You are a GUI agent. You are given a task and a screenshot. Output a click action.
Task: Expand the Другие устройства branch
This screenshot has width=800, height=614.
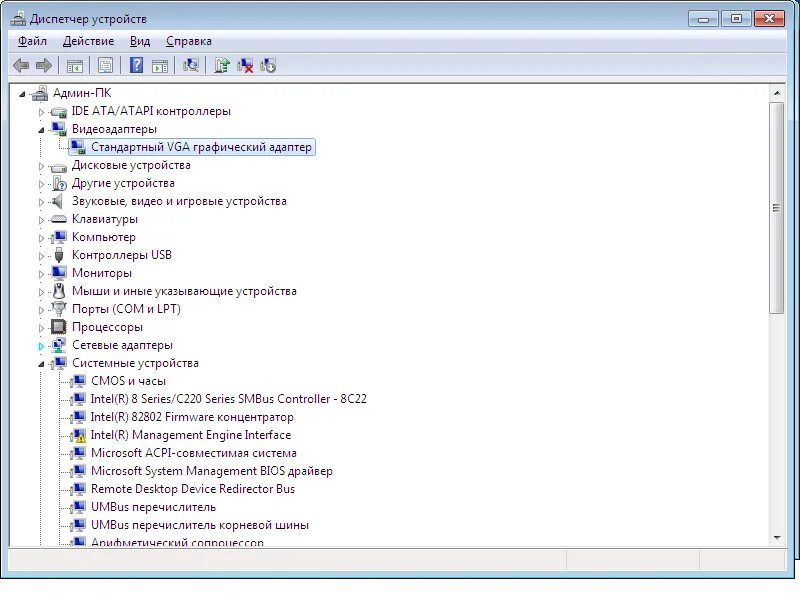(x=41, y=184)
